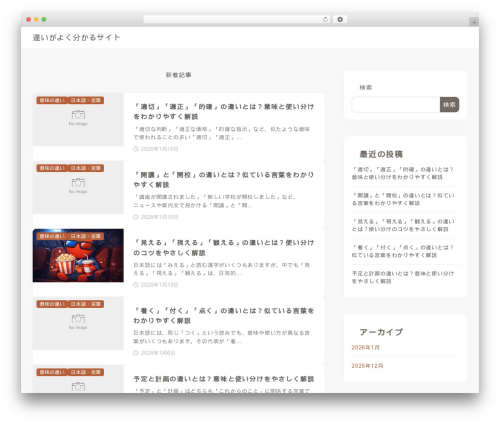Click the 最近の投稿 sidebar heading
Screen dimensions: 500x423
coord(381,154)
